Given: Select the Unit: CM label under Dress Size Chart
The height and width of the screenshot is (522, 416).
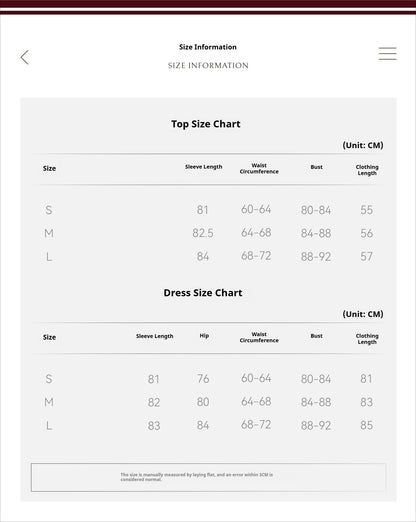Looking at the screenshot, I should point(363,314).
